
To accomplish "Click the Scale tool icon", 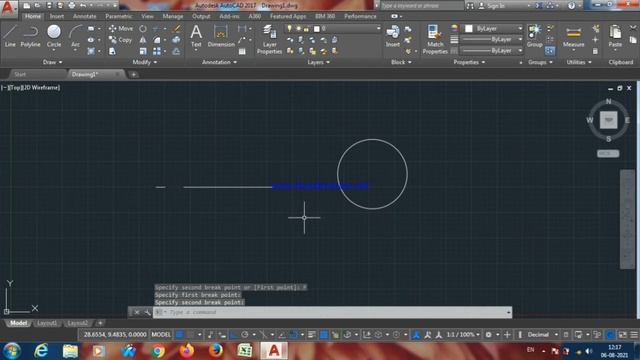I will [143, 51].
